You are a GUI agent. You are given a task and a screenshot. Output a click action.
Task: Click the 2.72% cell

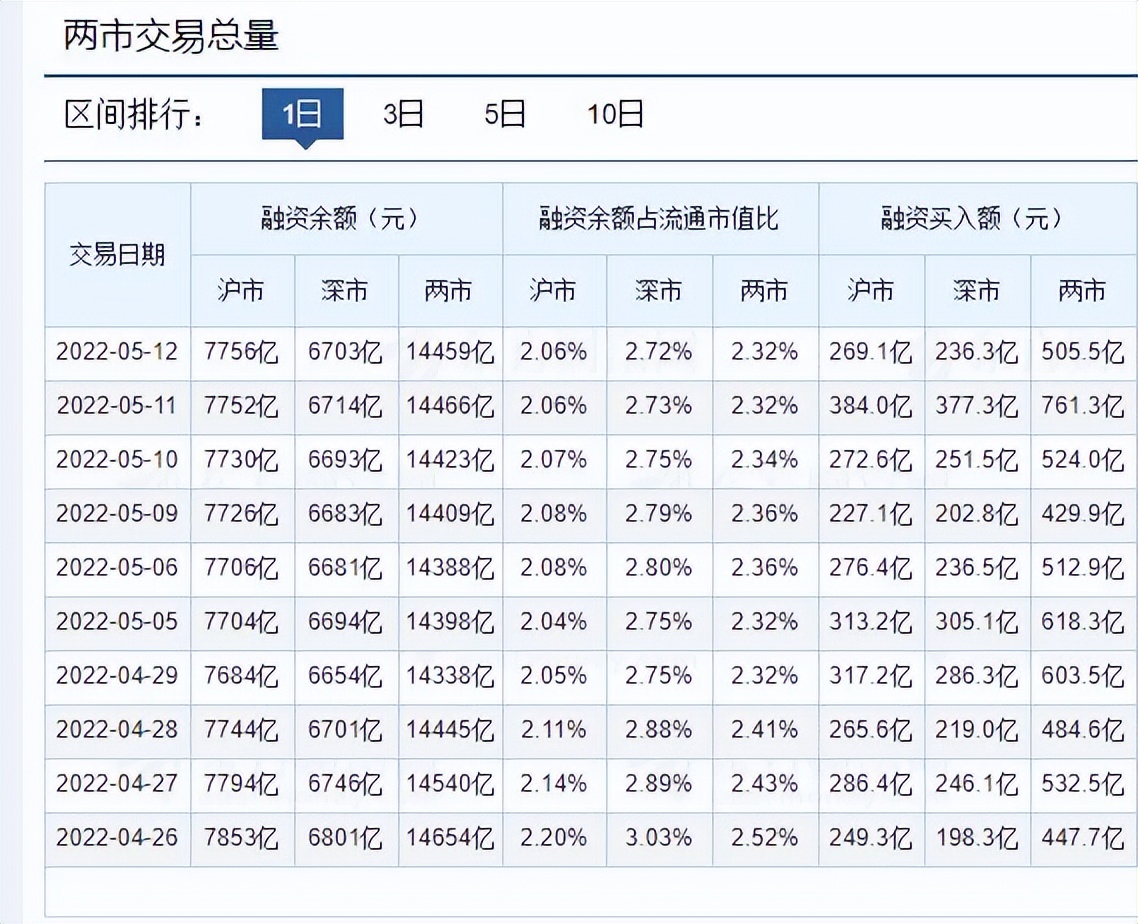pos(659,353)
